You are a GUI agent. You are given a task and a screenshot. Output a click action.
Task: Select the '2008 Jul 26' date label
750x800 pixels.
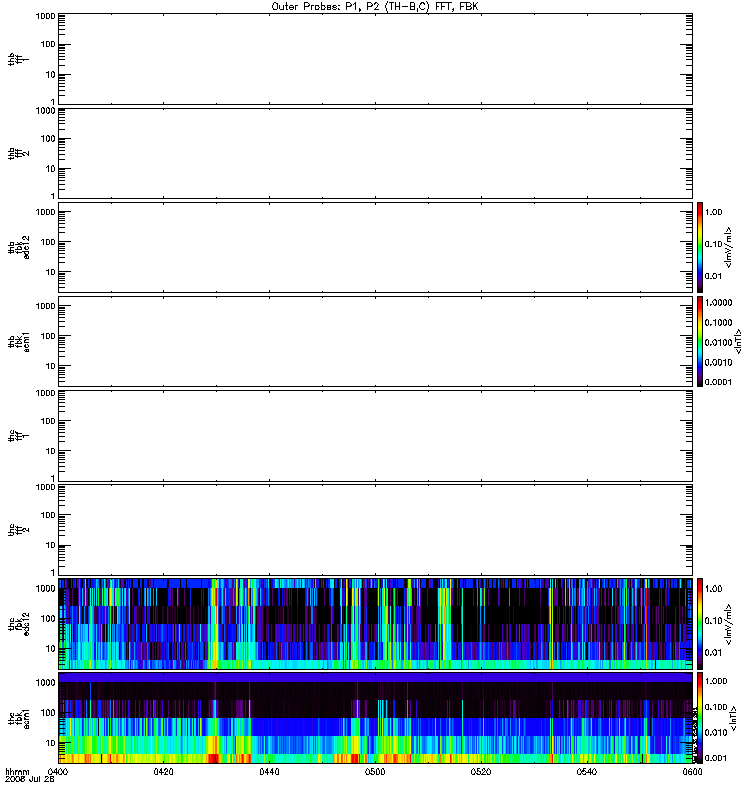tap(30, 779)
